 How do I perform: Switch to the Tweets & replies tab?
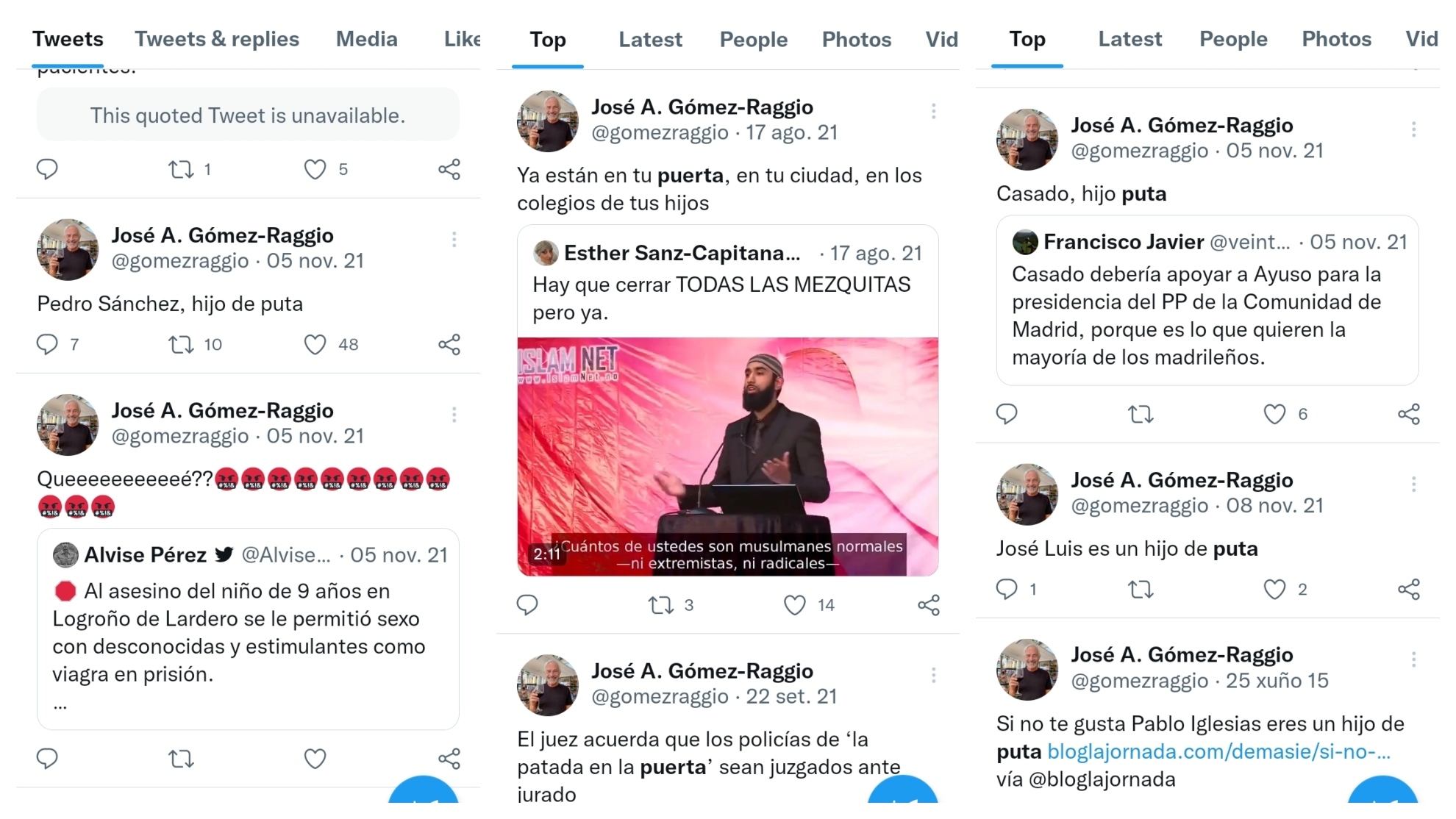click(217, 39)
